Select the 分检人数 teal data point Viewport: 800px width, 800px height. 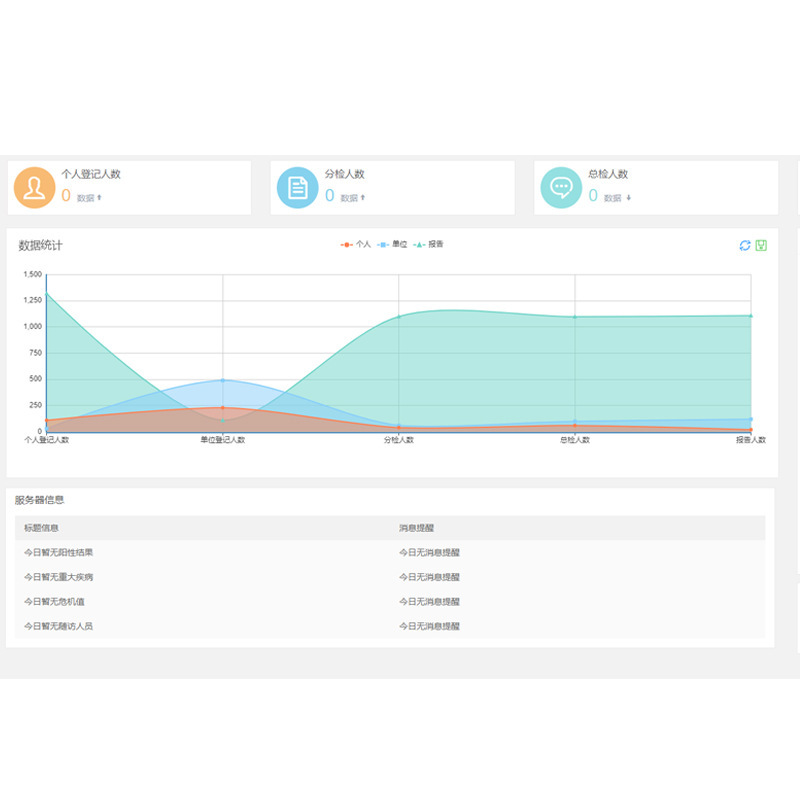[x=399, y=317]
